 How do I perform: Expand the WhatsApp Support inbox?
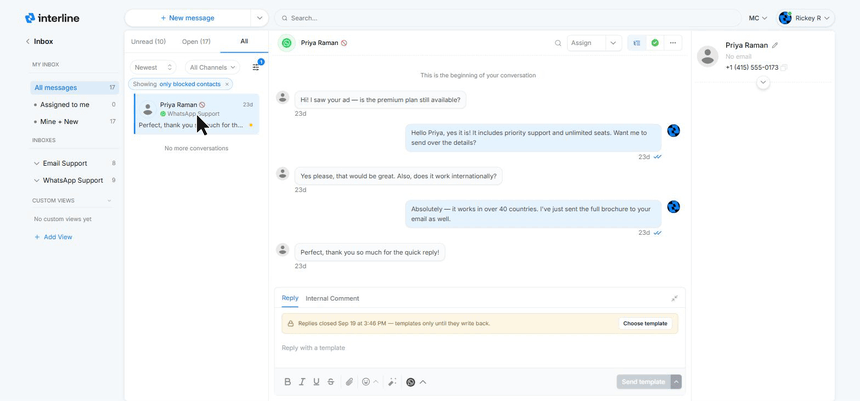click(x=37, y=180)
